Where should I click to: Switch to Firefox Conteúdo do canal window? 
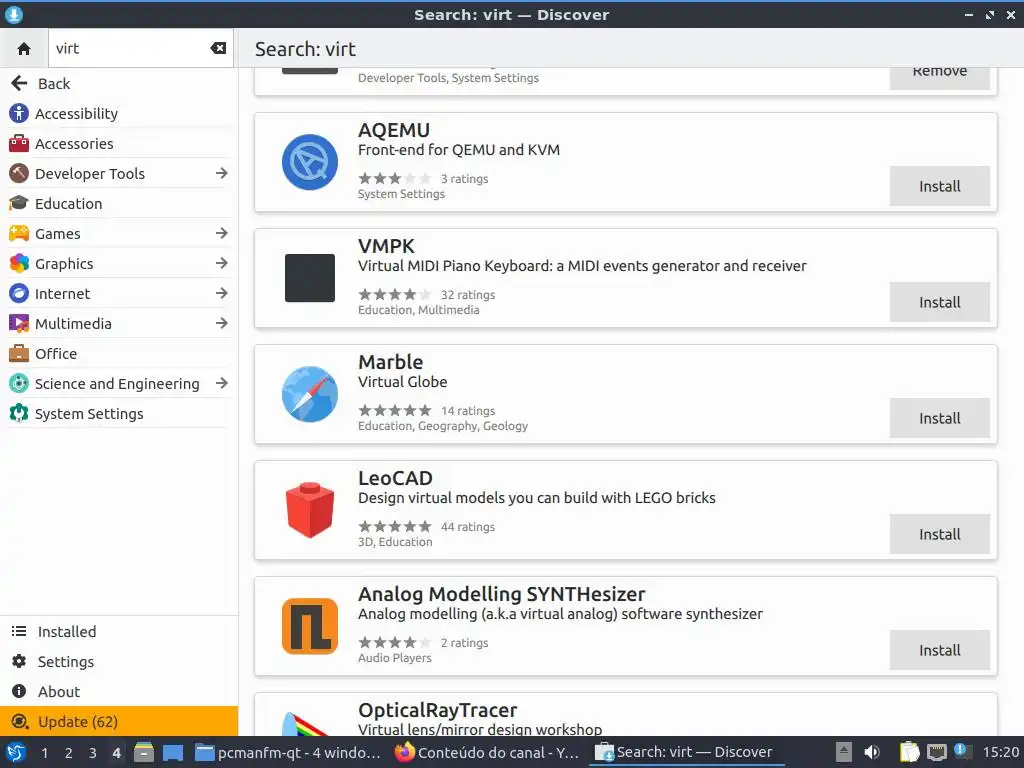tap(487, 752)
